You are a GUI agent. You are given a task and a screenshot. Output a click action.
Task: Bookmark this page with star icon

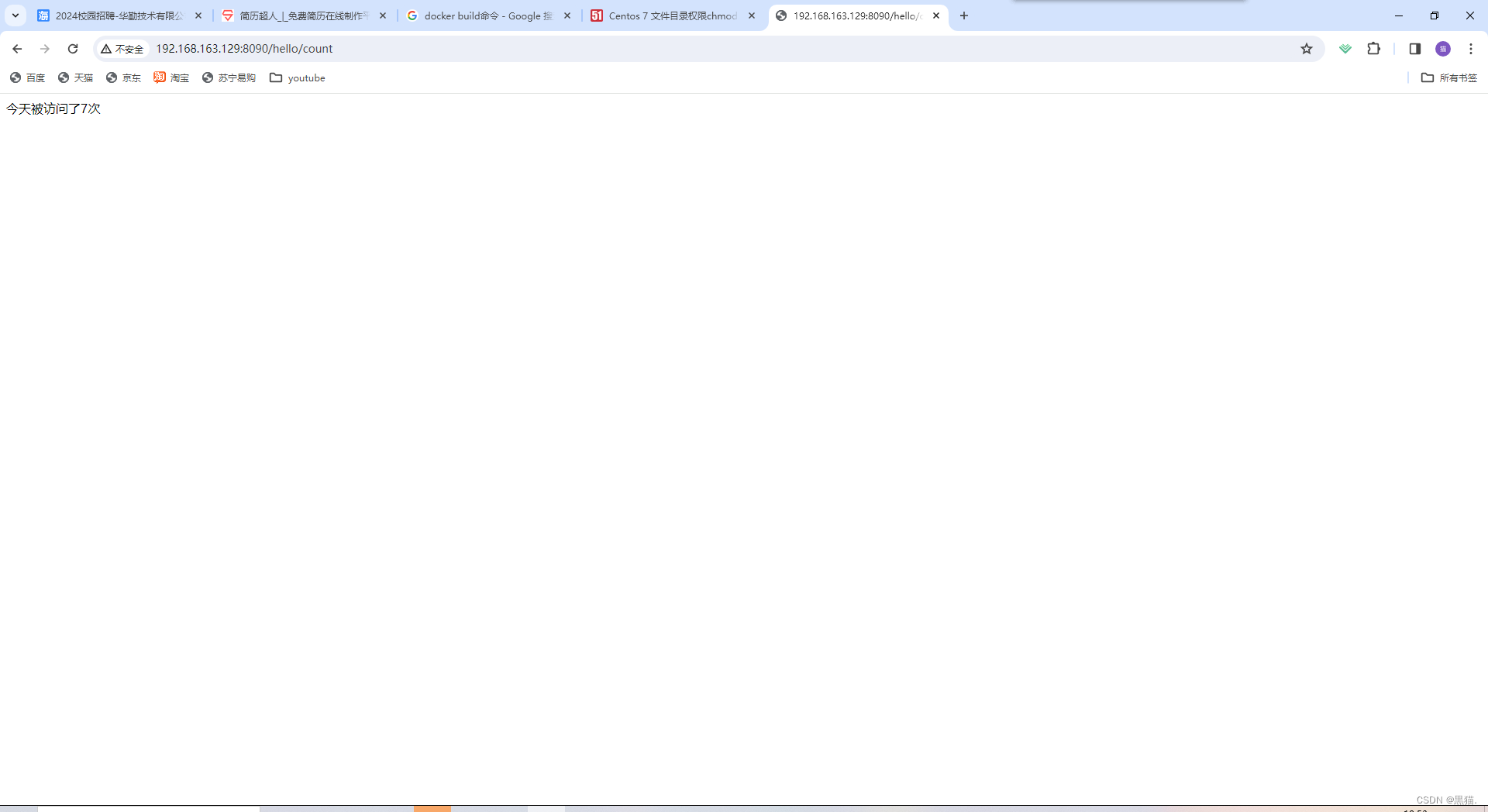(1307, 49)
